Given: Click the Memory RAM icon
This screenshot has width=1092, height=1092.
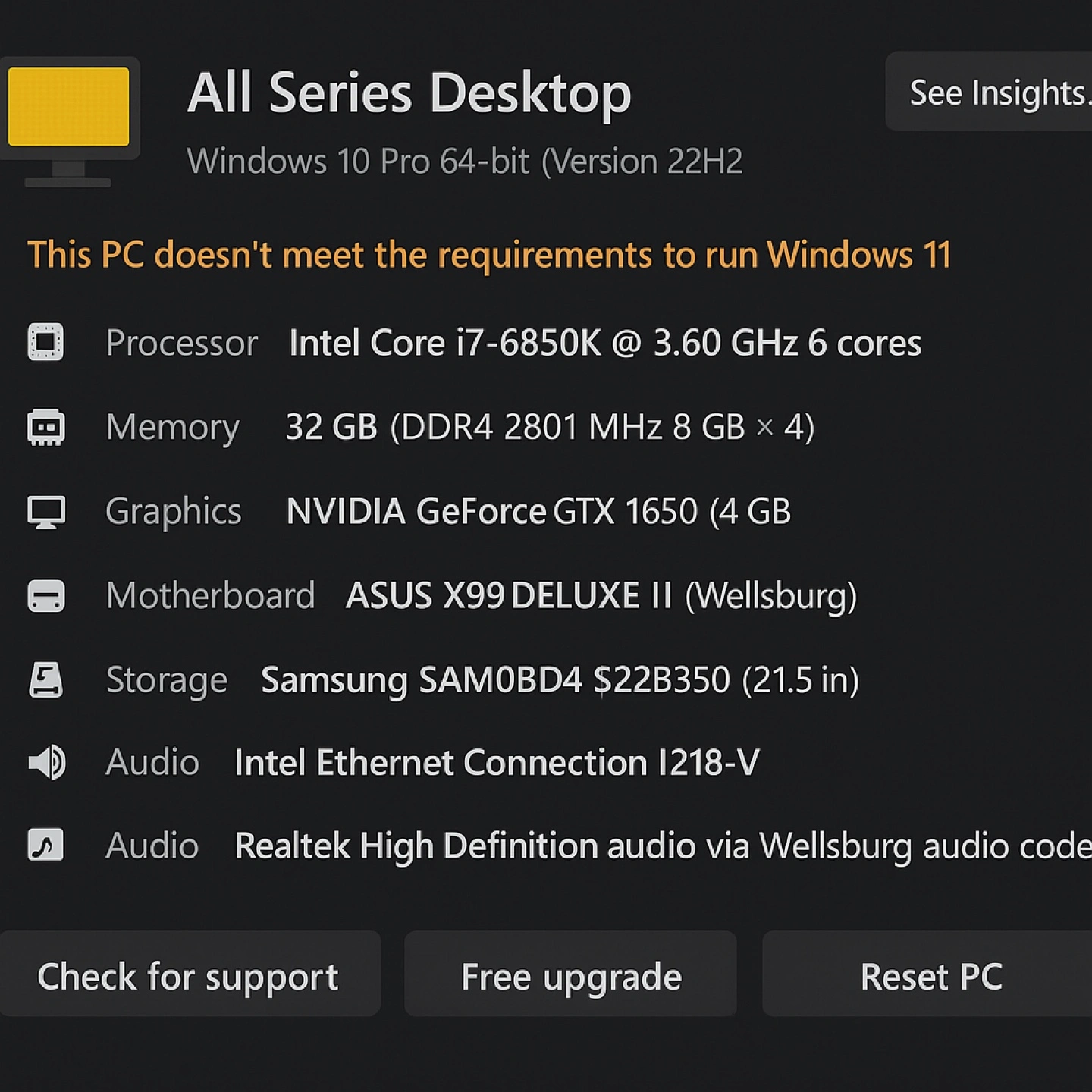Looking at the screenshot, I should [45, 427].
